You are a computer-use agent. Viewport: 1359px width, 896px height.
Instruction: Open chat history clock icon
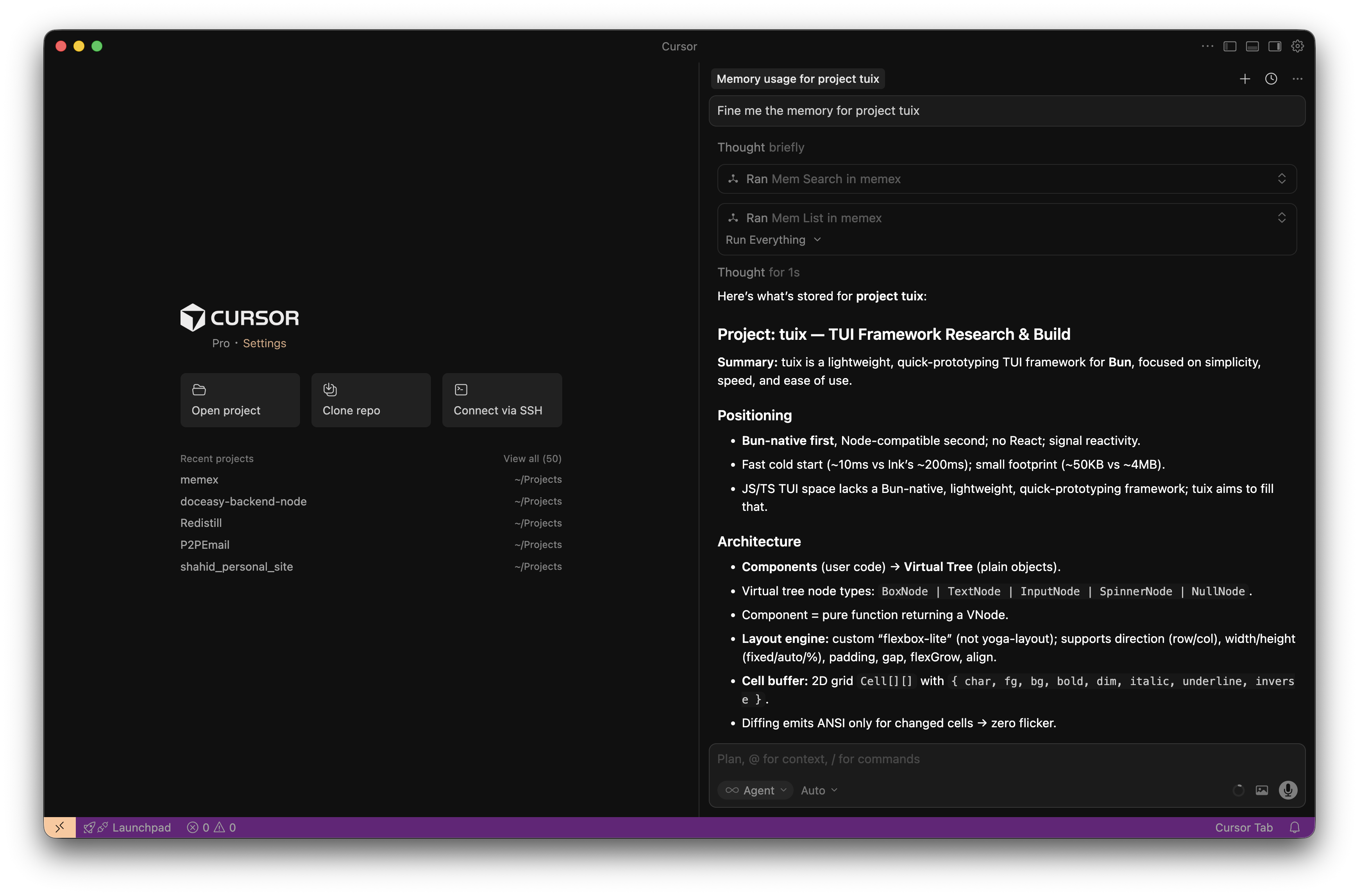point(1271,79)
